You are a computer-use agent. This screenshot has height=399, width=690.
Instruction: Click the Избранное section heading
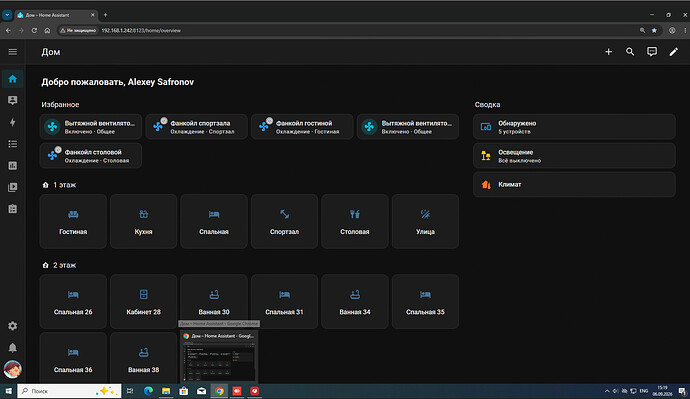click(x=60, y=105)
